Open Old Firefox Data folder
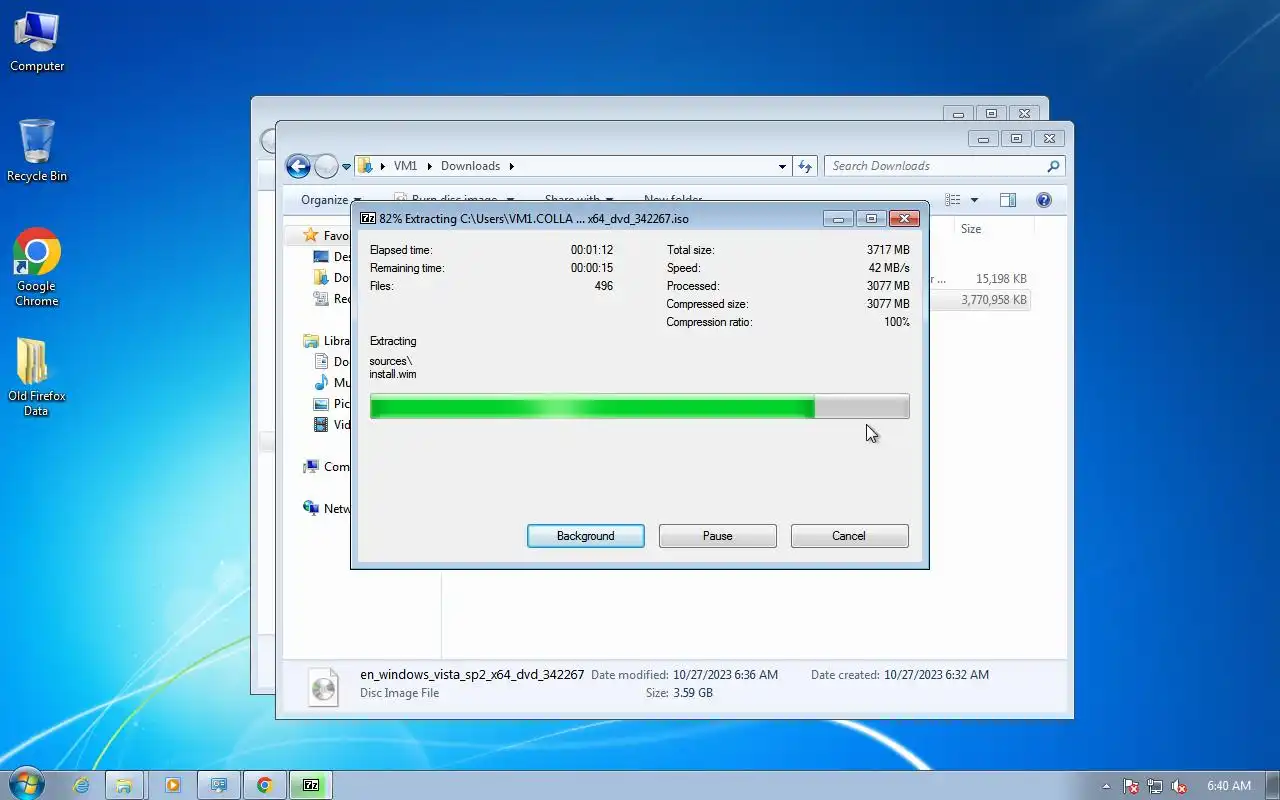This screenshot has height=800, width=1280. (37, 377)
